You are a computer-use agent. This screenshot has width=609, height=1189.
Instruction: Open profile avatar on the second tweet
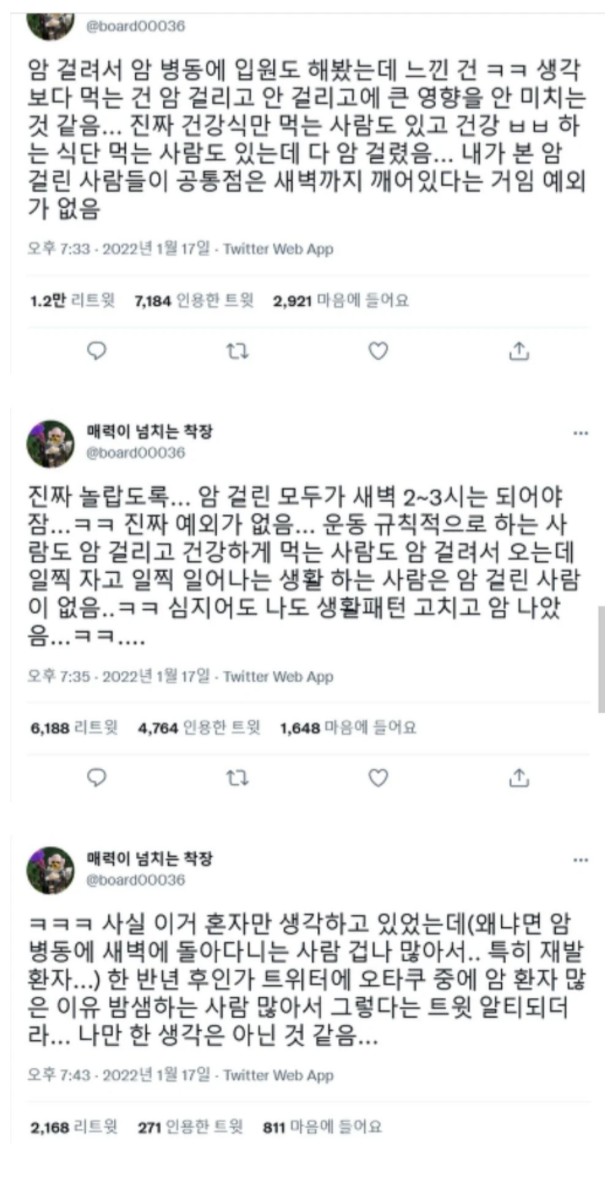(x=51, y=444)
